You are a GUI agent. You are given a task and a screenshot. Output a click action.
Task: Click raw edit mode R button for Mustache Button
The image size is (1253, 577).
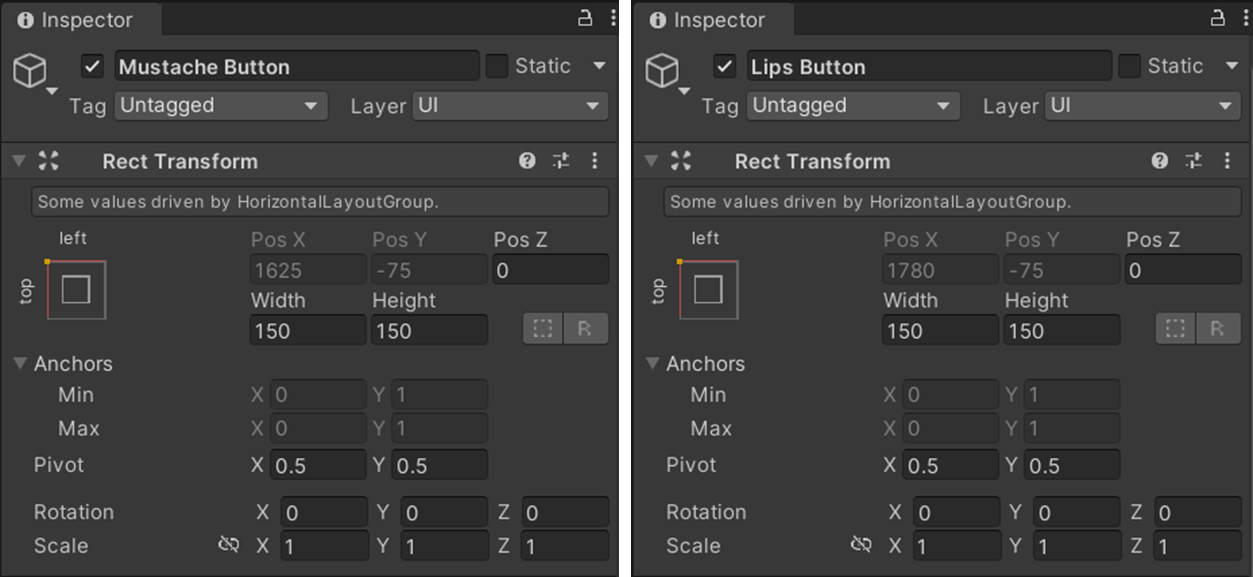(x=585, y=329)
